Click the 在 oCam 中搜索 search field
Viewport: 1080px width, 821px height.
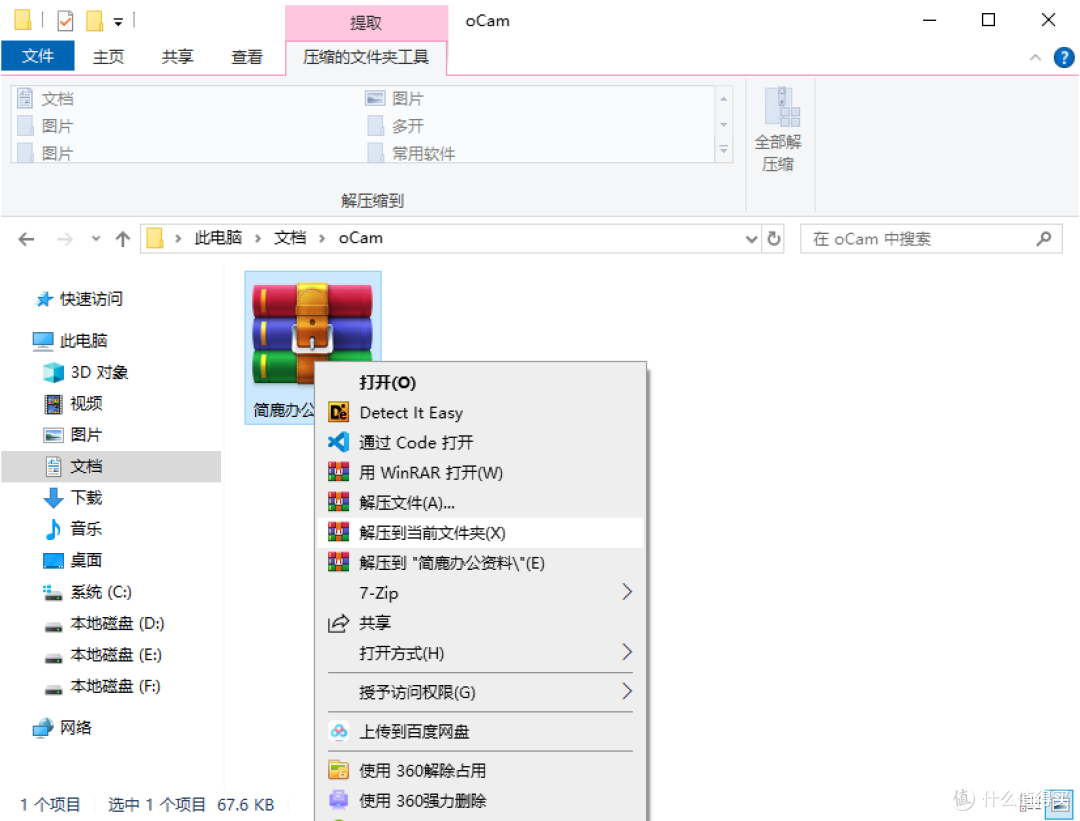(931, 239)
